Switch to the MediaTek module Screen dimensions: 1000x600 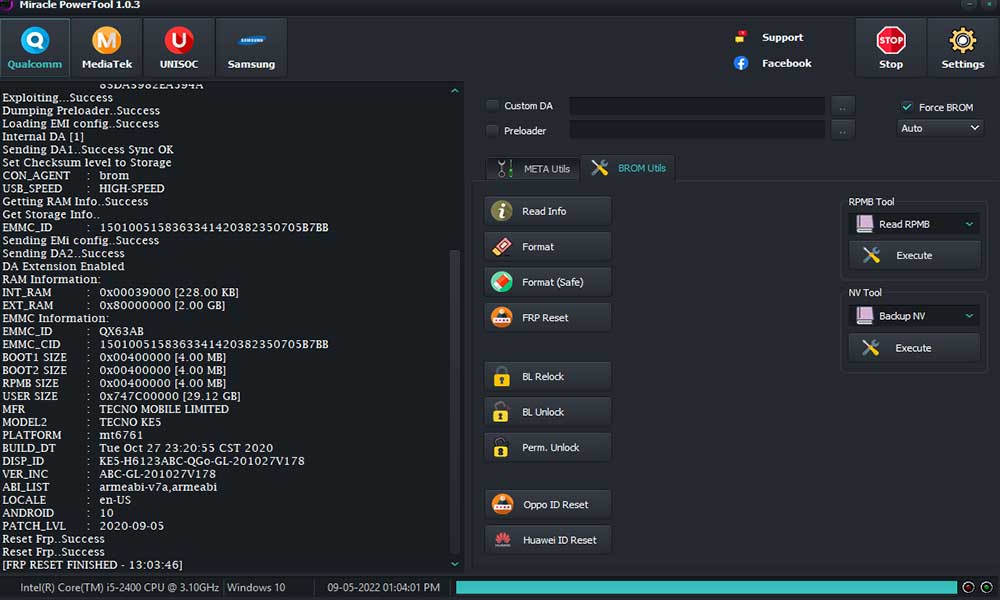[x=107, y=48]
